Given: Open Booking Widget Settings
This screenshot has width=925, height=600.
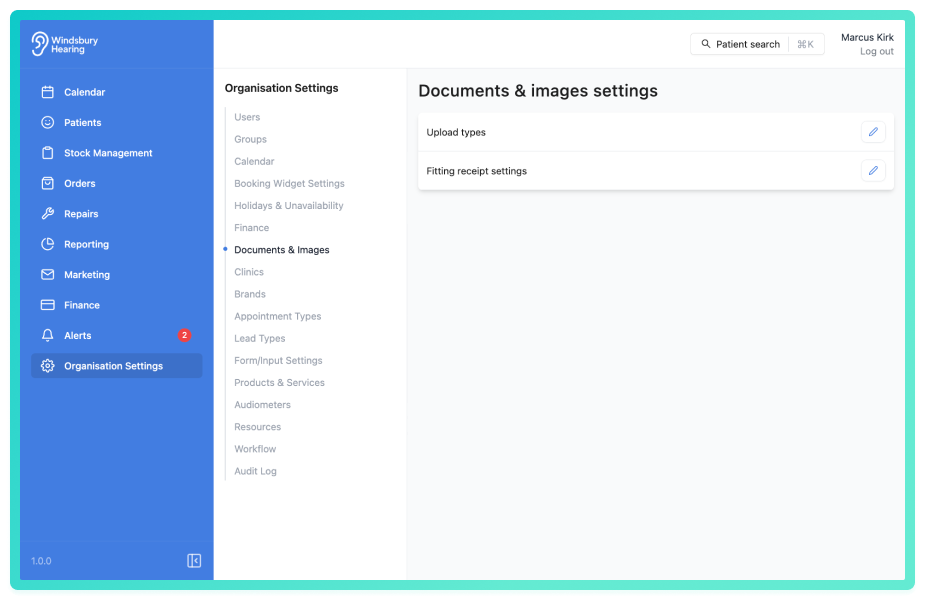Looking at the screenshot, I should (x=289, y=183).
